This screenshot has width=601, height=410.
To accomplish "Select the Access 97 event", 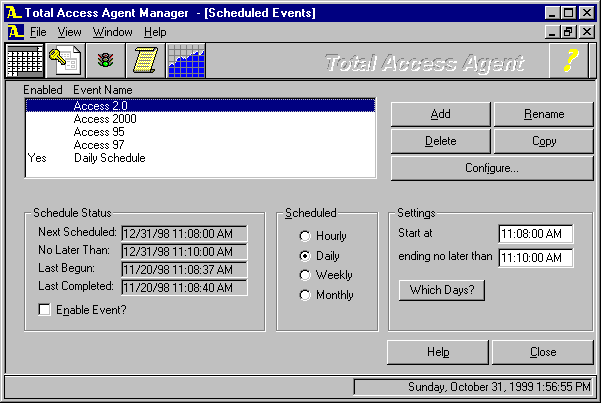I will [x=200, y=145].
